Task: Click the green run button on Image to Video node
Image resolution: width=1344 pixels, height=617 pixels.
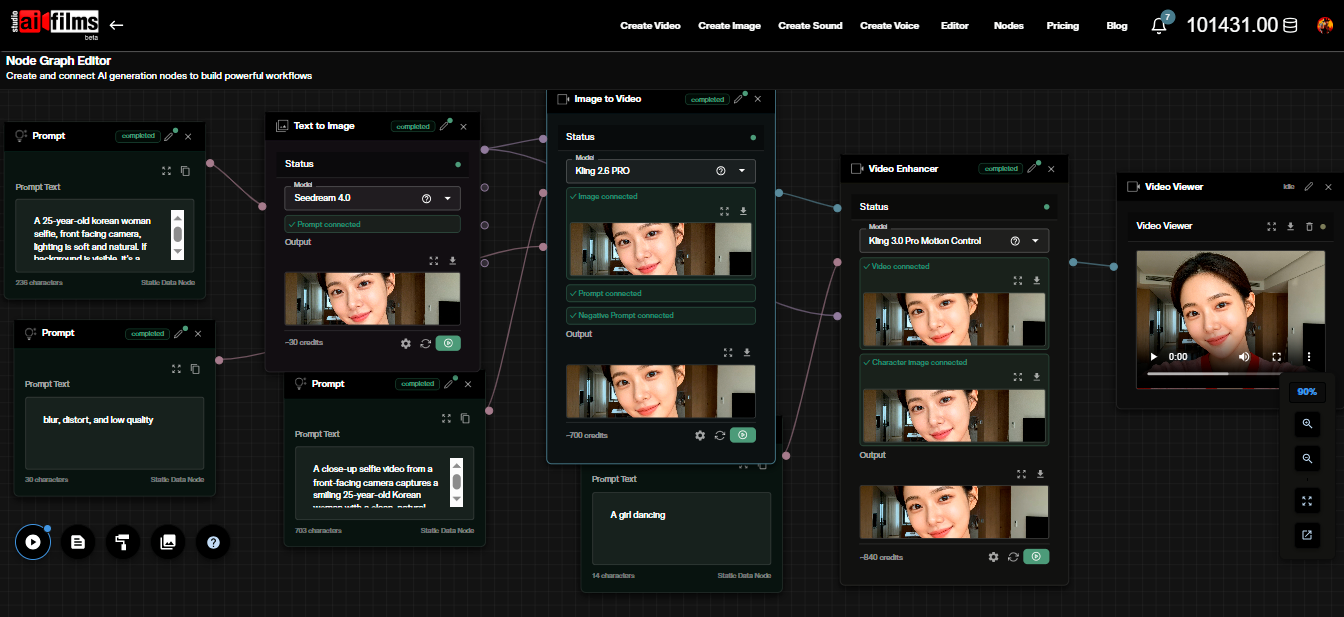Action: [x=743, y=435]
